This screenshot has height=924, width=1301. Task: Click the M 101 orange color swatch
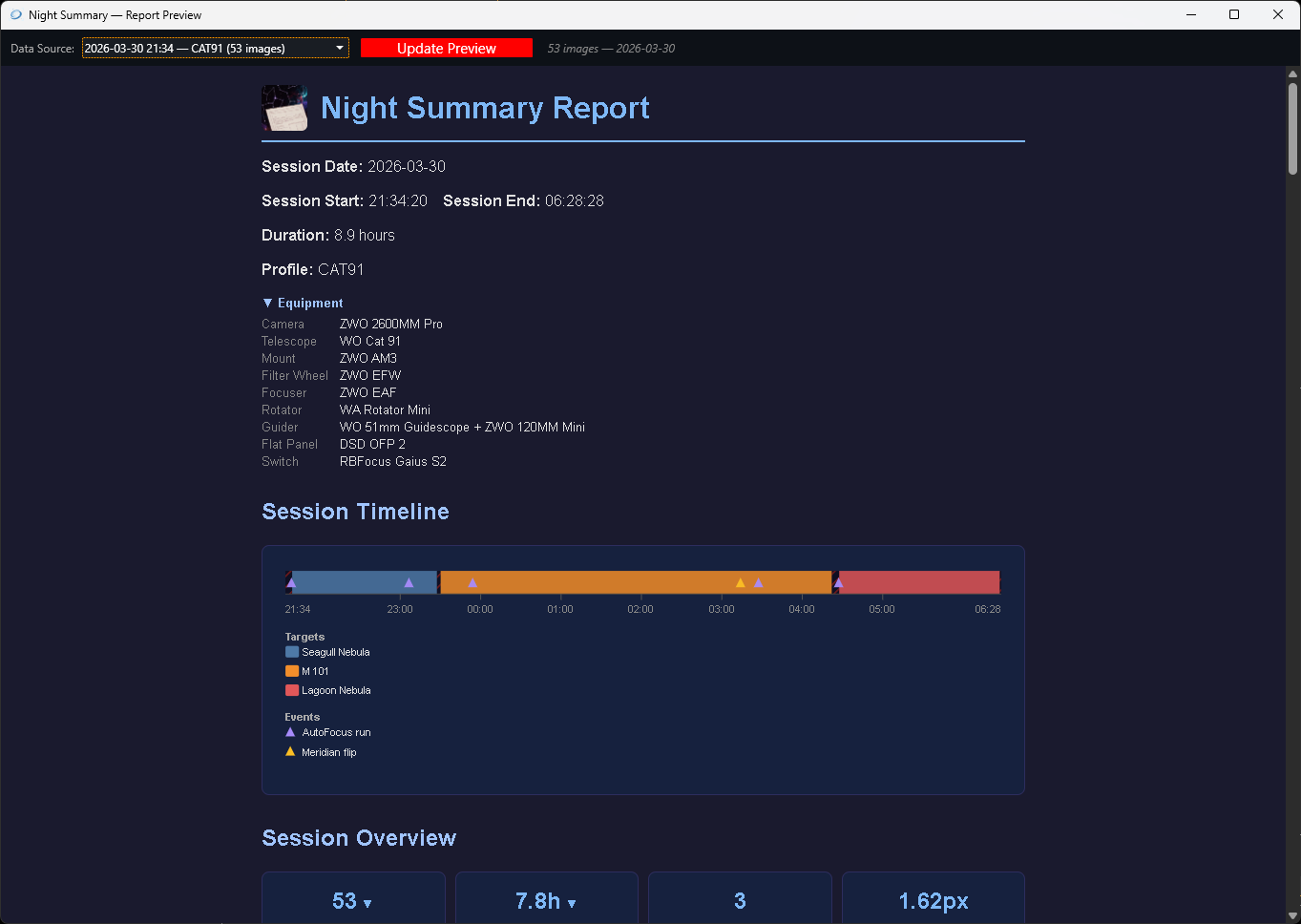point(290,670)
